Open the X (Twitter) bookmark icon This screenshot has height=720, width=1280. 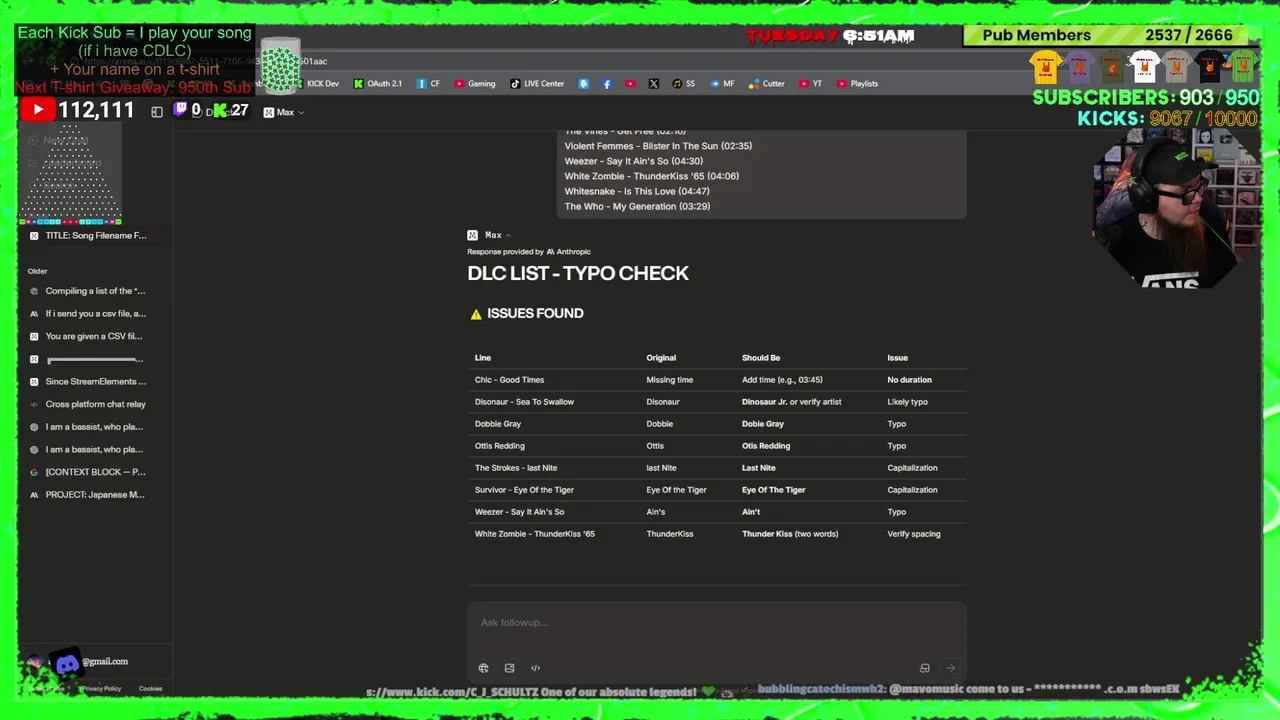click(653, 84)
